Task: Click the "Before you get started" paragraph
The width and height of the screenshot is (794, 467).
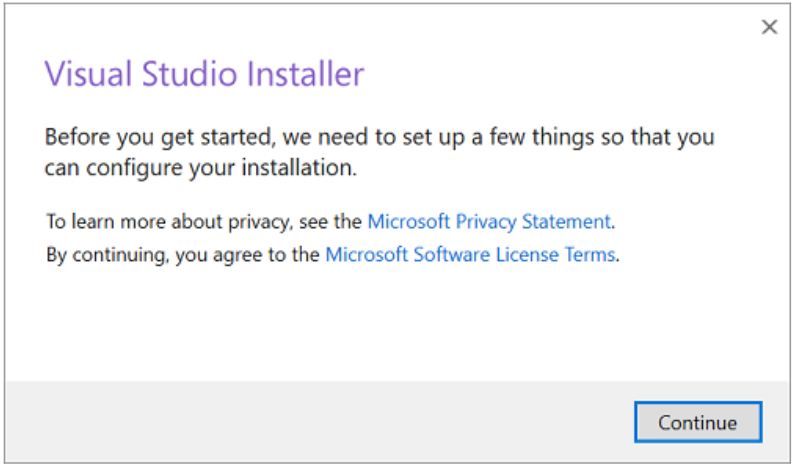Action: pyautogui.click(x=379, y=137)
